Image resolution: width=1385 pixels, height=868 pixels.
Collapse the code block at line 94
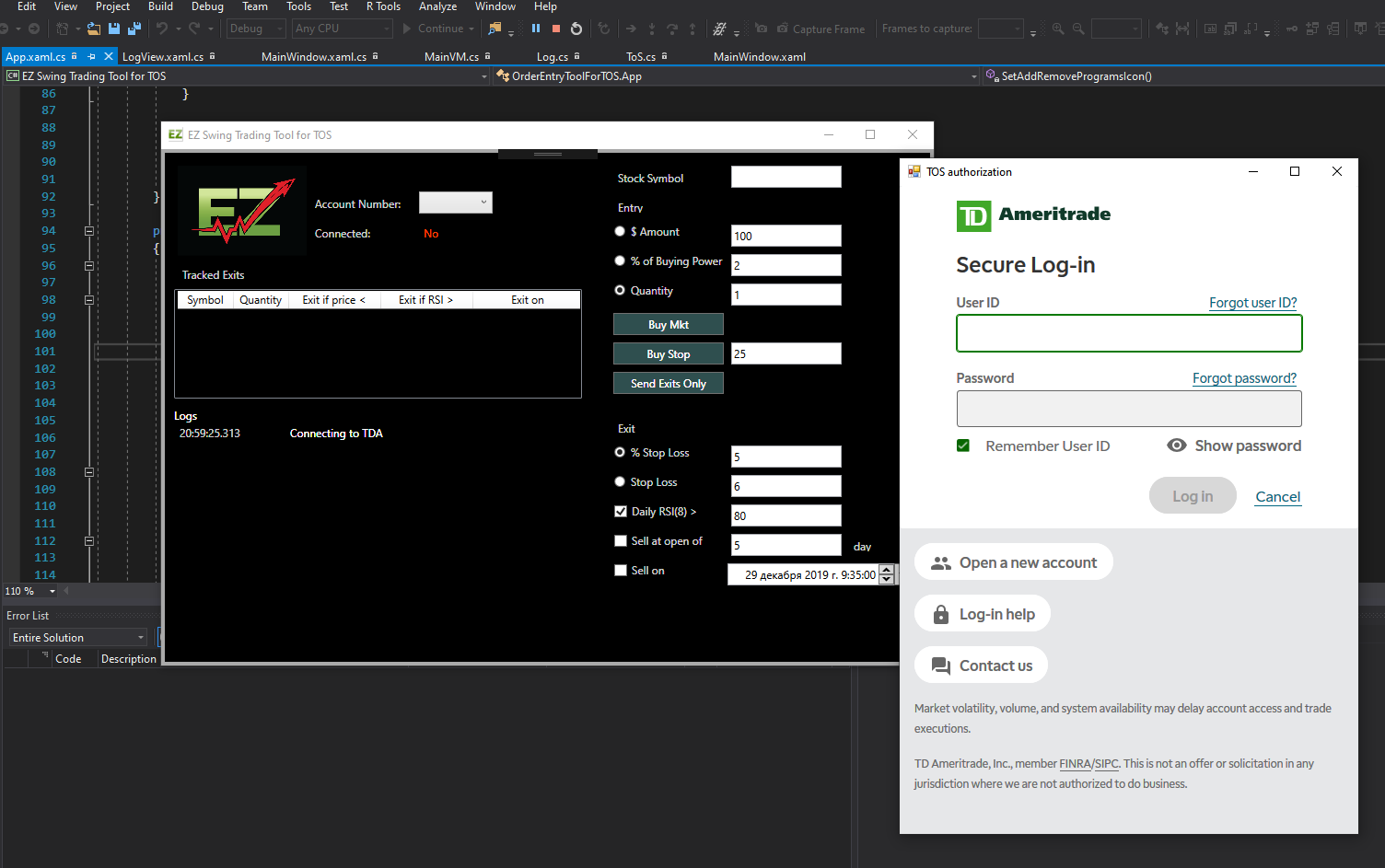point(89,231)
